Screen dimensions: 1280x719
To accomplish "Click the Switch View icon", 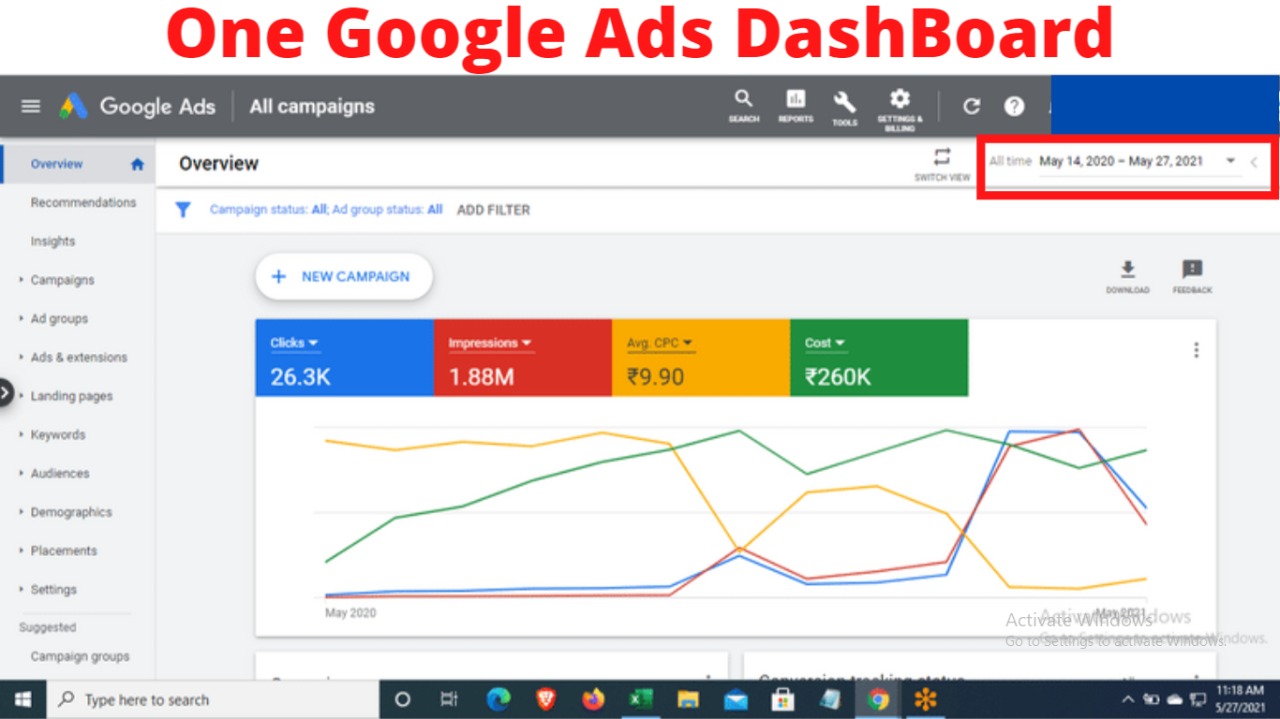I will [x=942, y=164].
